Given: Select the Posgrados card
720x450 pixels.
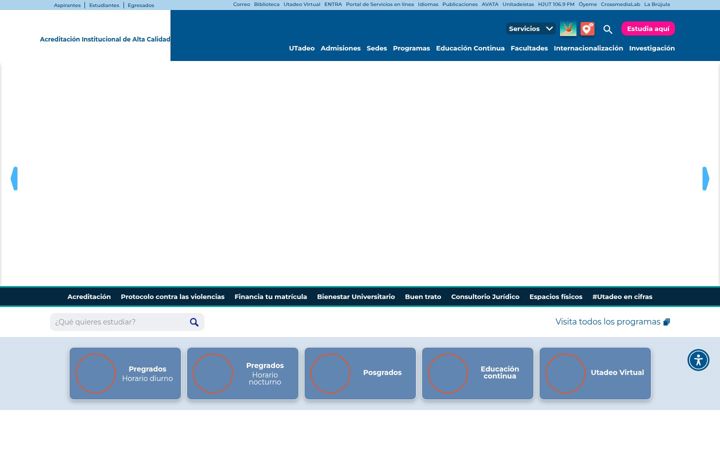Looking at the screenshot, I should coord(360,373).
